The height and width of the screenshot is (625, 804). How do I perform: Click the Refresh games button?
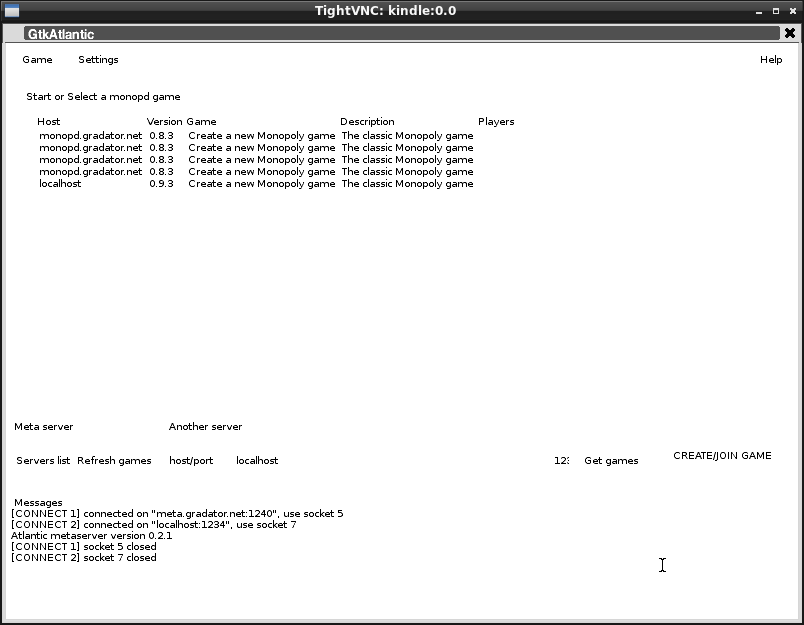click(114, 460)
